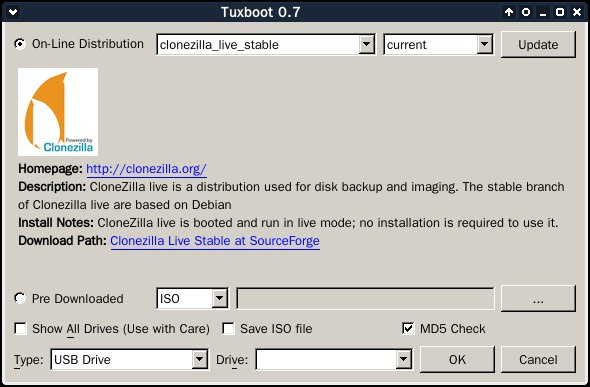Tick the Save ISO file checkbox

coord(228,328)
